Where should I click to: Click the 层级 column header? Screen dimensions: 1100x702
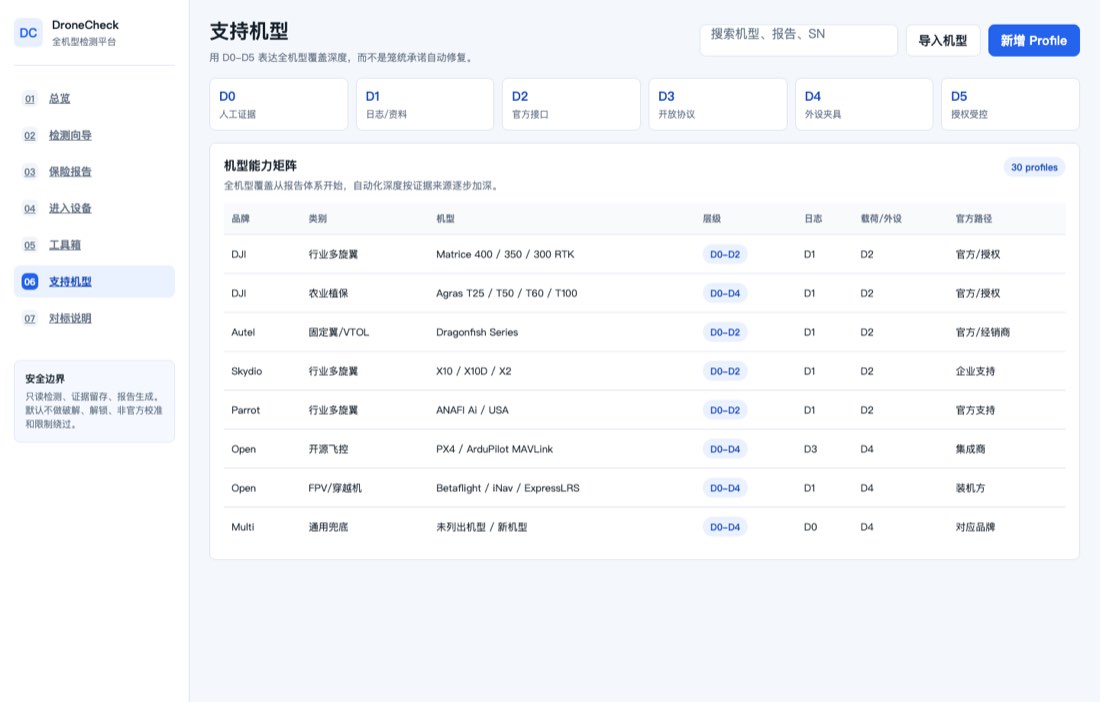coord(712,219)
